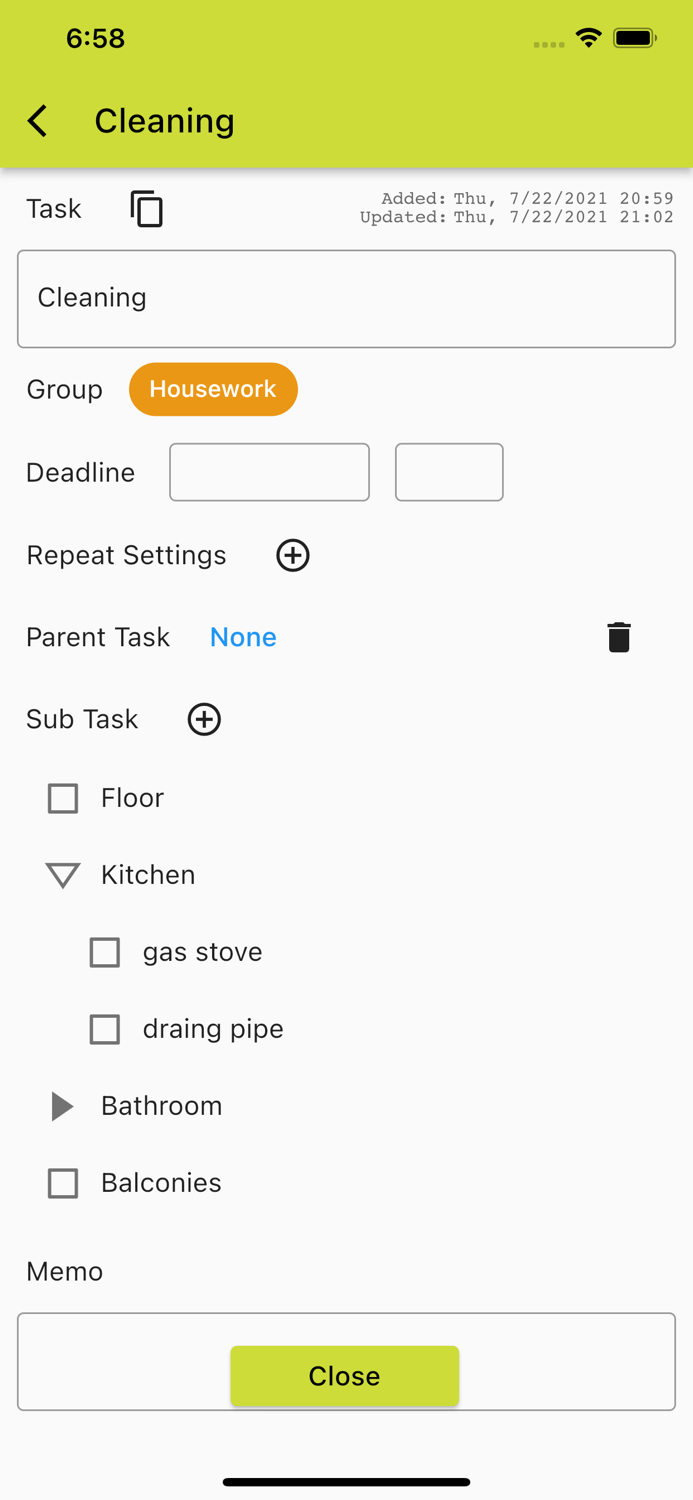This screenshot has height=1500, width=693.
Task: Click the task name field showing Cleaning
Action: [346, 298]
